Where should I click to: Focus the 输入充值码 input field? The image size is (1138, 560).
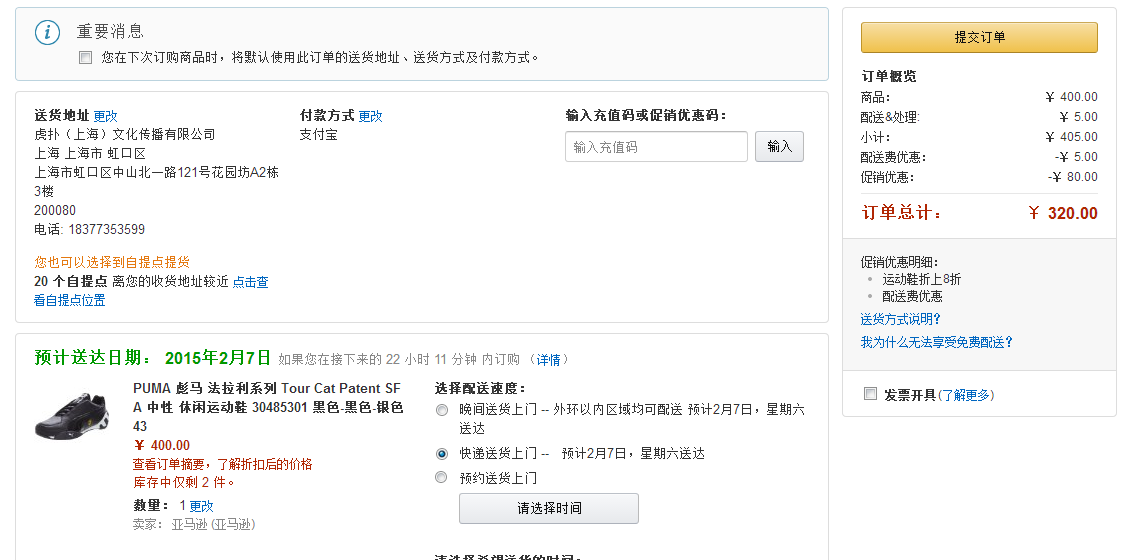(x=656, y=147)
